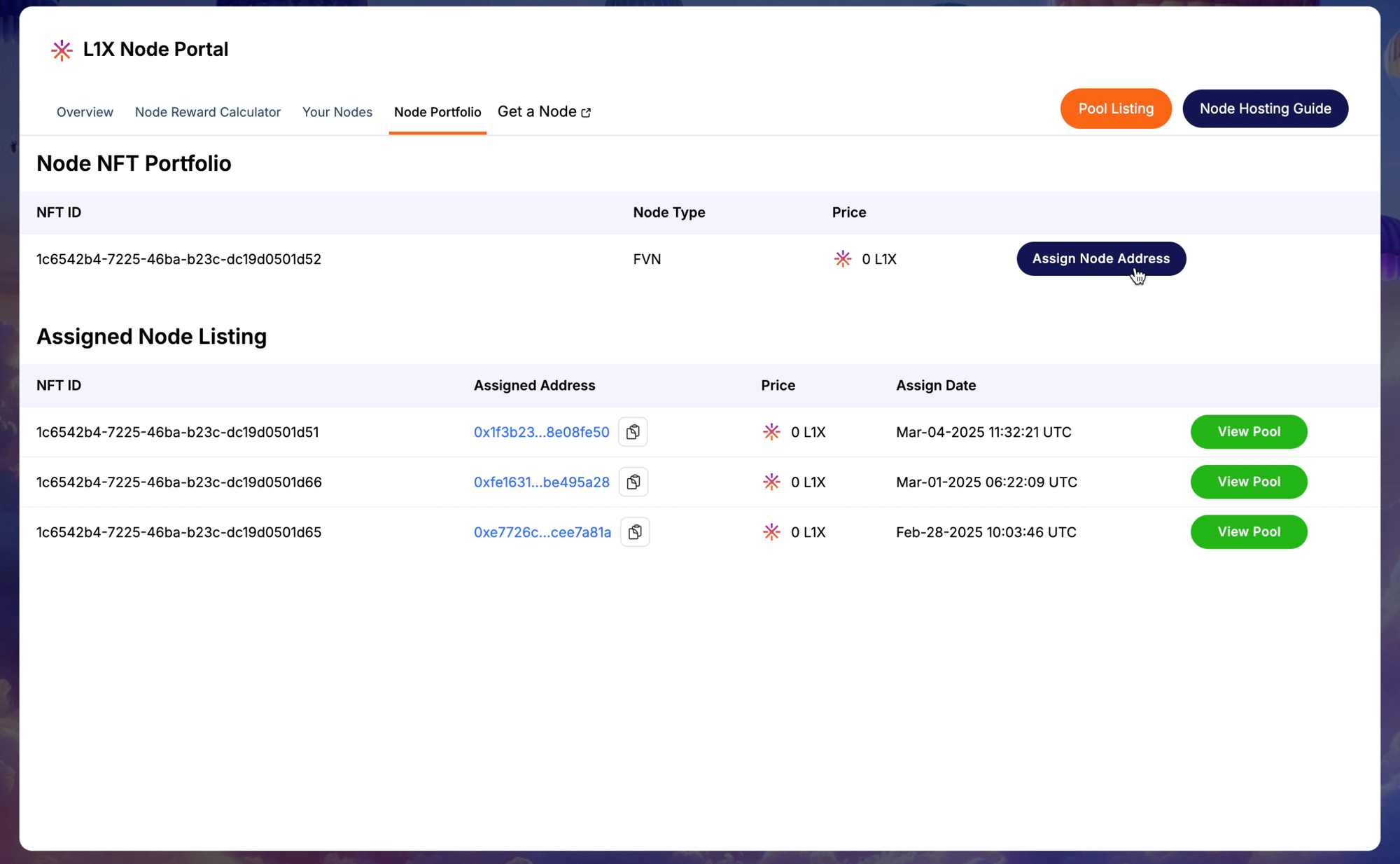The height and width of the screenshot is (864, 1400).
Task: Click Assign Node Address button
Action: click(1100, 258)
